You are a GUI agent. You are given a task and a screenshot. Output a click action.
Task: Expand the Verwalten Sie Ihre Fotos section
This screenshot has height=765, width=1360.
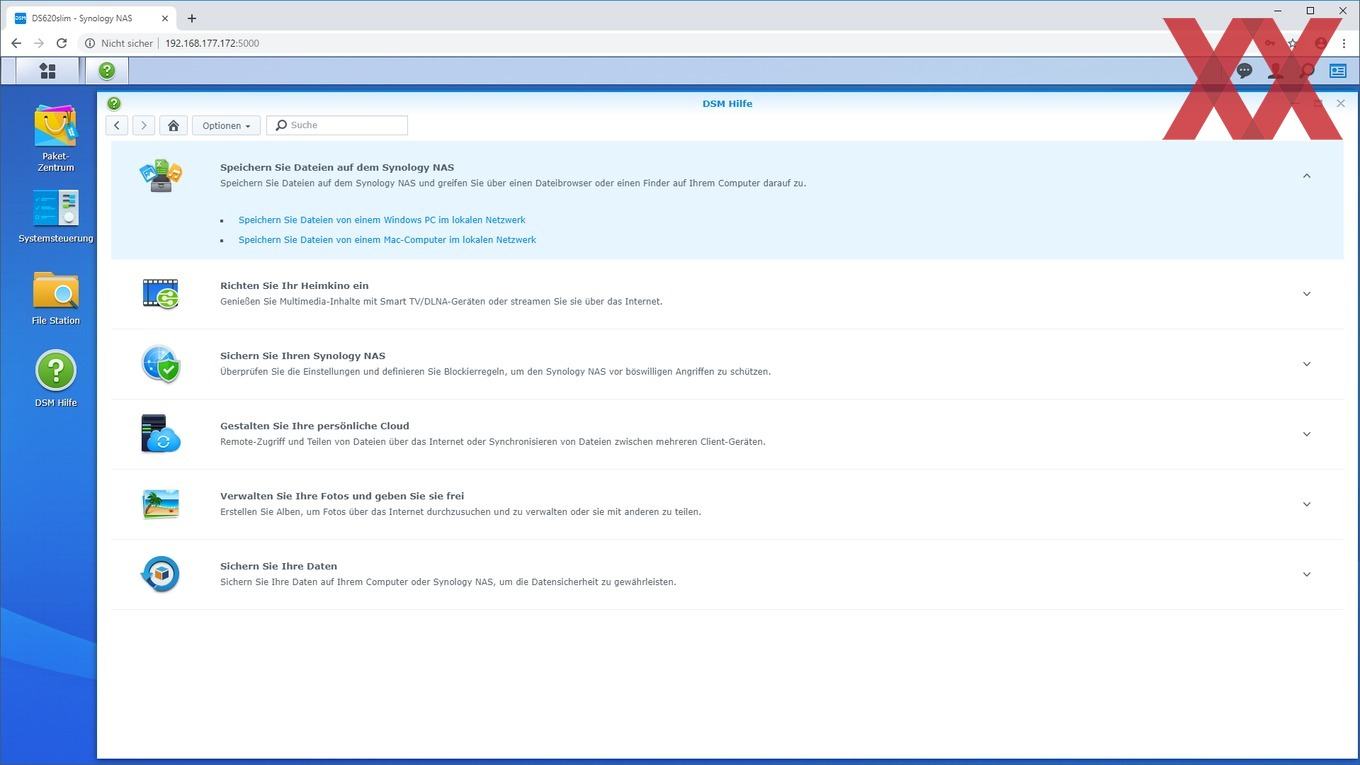point(1306,504)
